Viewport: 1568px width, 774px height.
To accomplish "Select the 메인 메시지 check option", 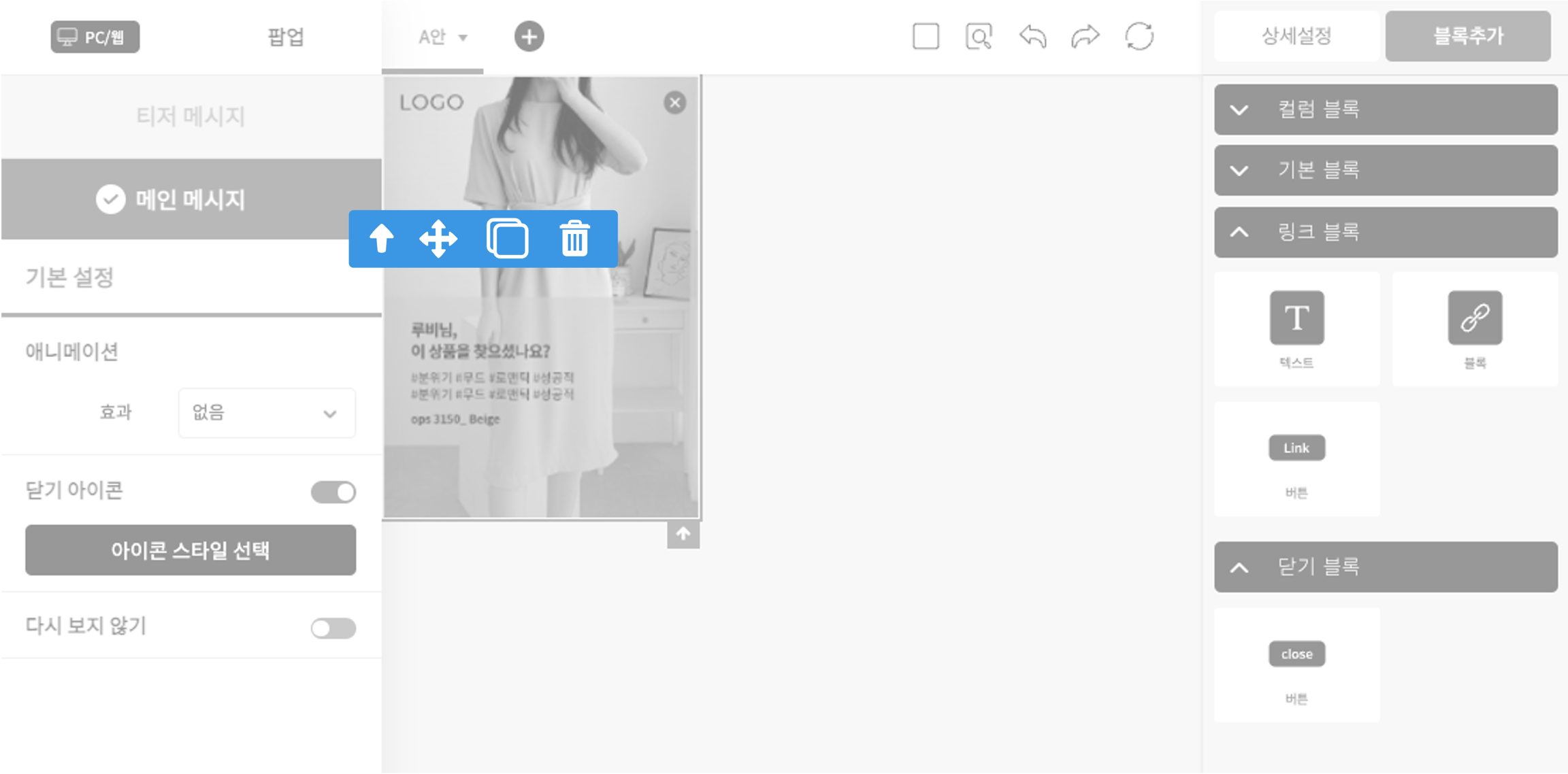I will pyautogui.click(x=191, y=199).
